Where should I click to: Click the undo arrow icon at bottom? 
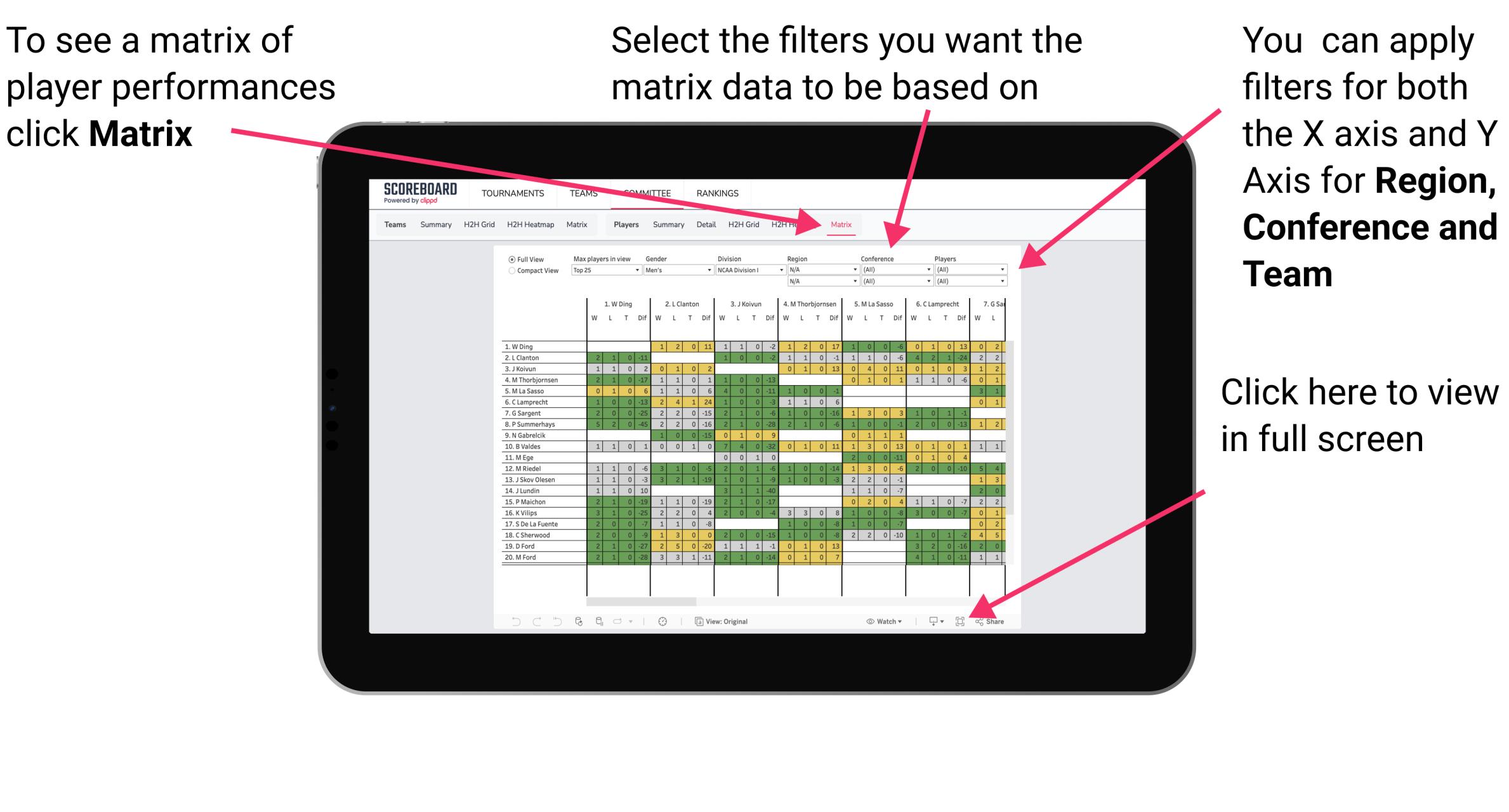pos(509,621)
